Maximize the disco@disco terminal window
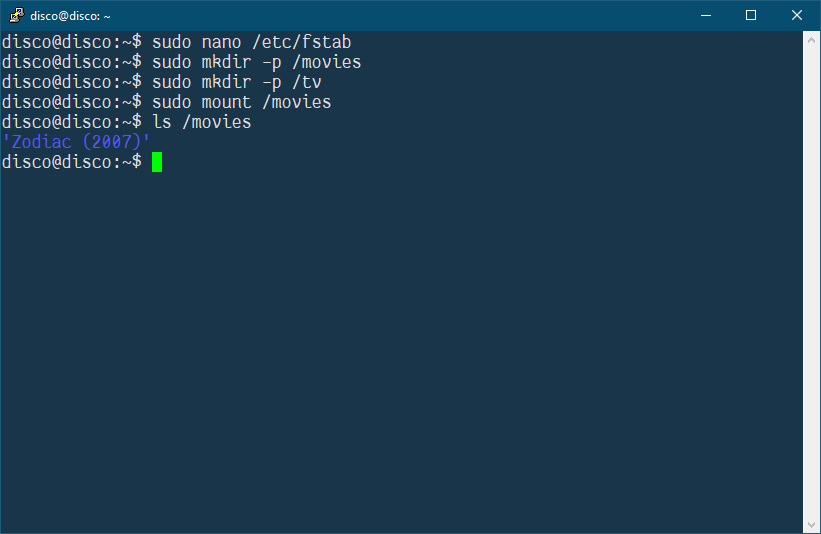Image resolution: width=821 pixels, height=534 pixels. 751,15
